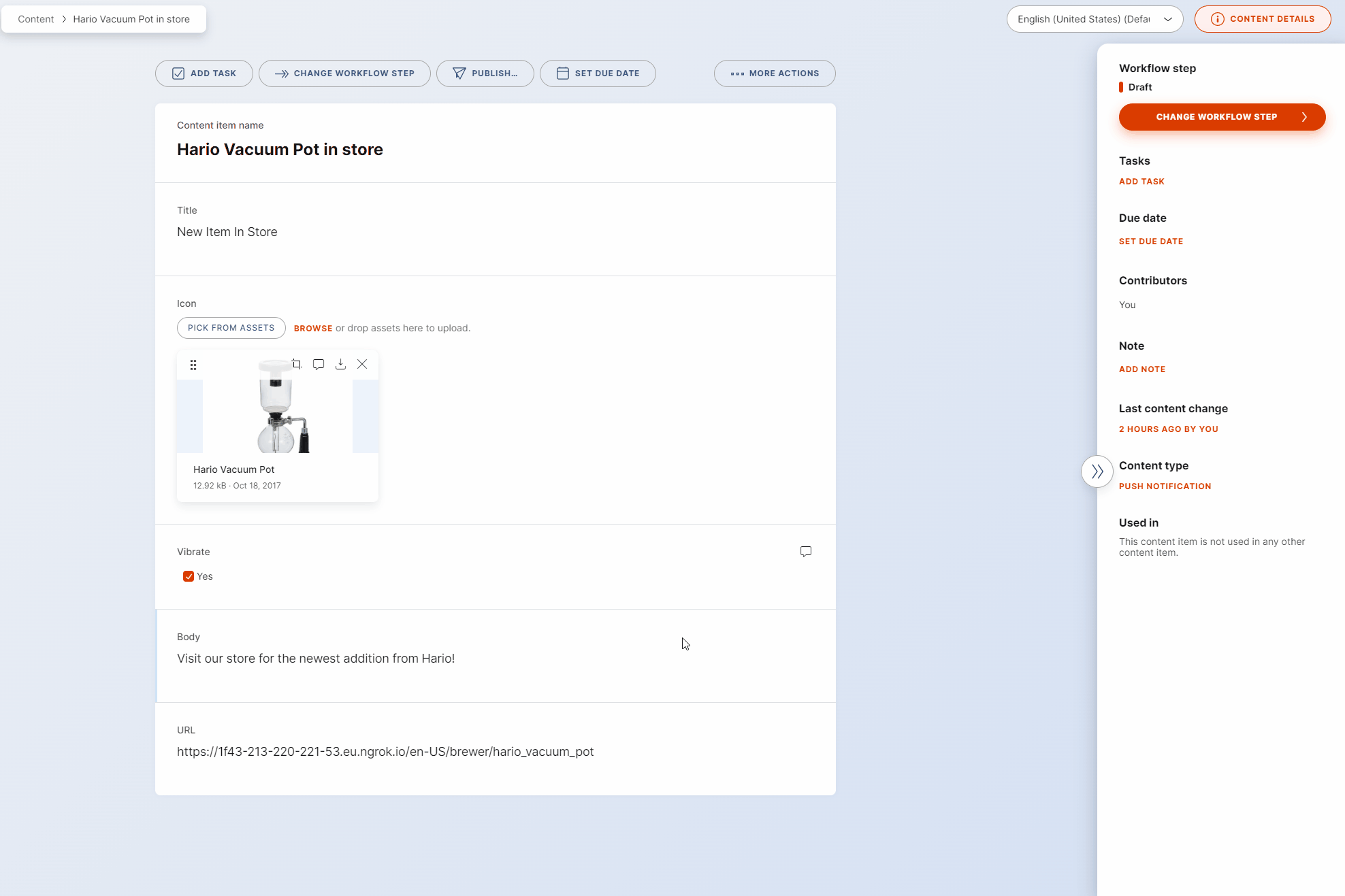Open the Publish options
The width and height of the screenshot is (1345, 896).
[485, 73]
